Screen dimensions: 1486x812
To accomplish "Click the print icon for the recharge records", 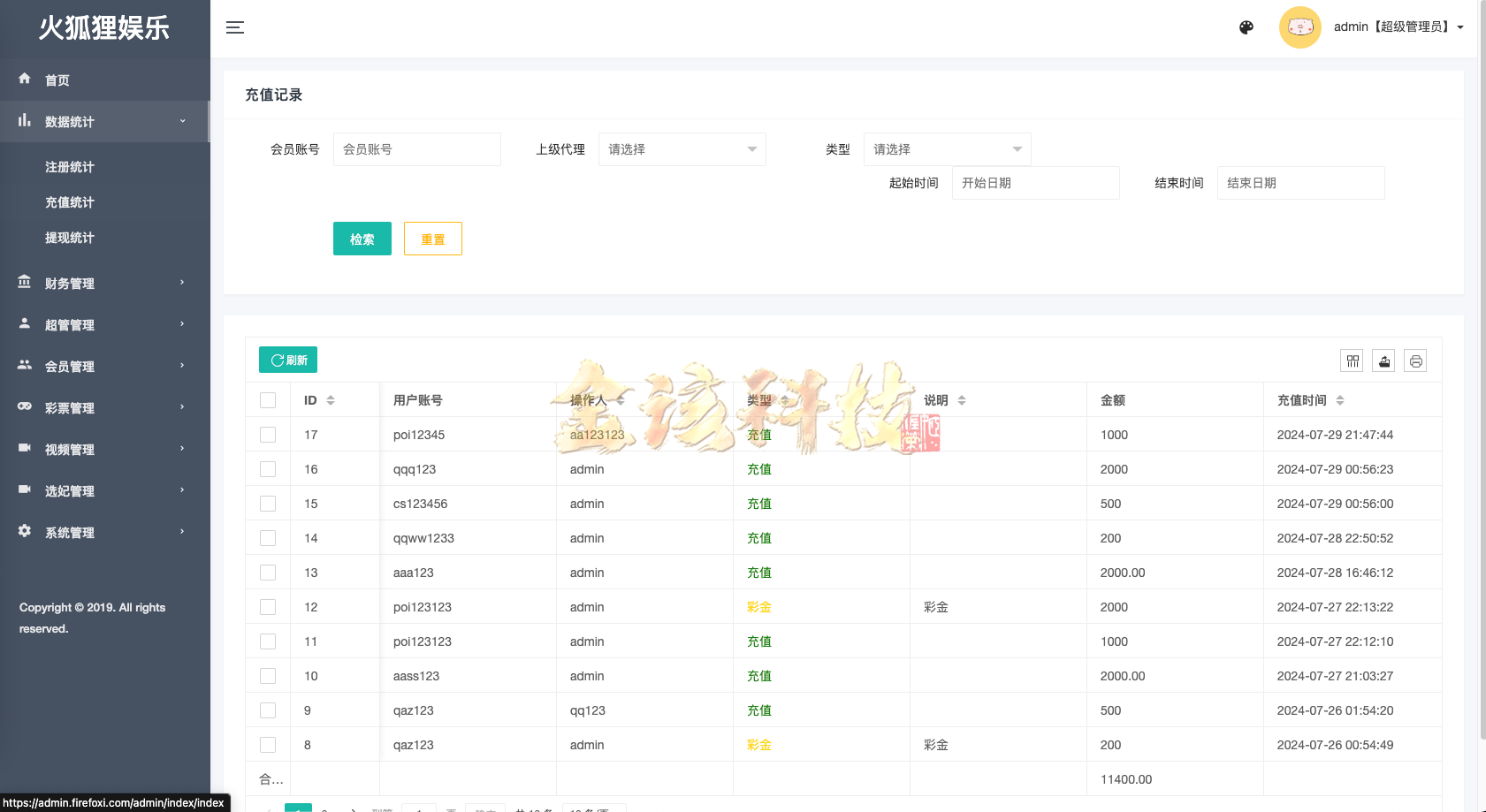I will (x=1415, y=360).
